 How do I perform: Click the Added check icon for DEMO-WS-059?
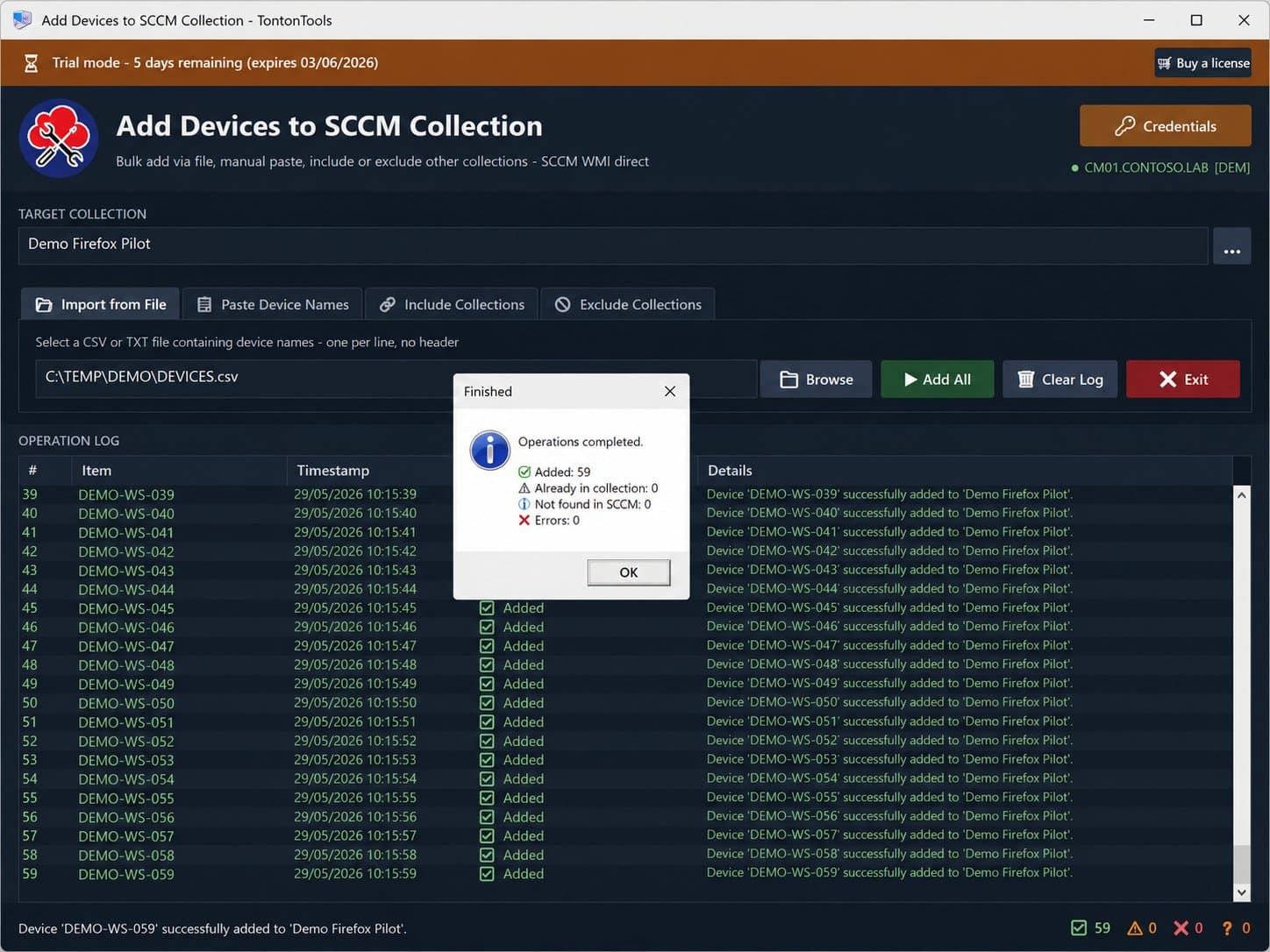(x=487, y=874)
